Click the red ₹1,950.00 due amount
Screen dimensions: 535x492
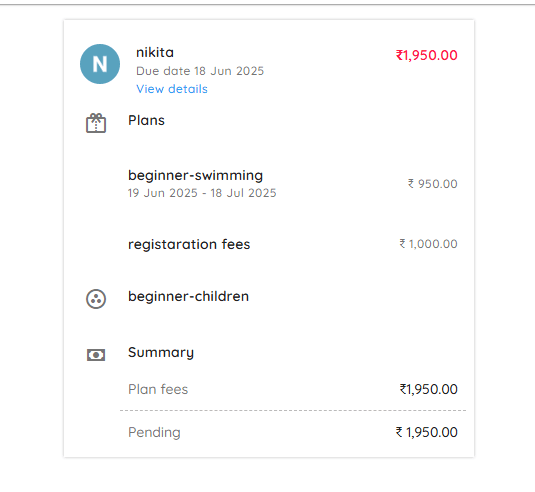426,55
